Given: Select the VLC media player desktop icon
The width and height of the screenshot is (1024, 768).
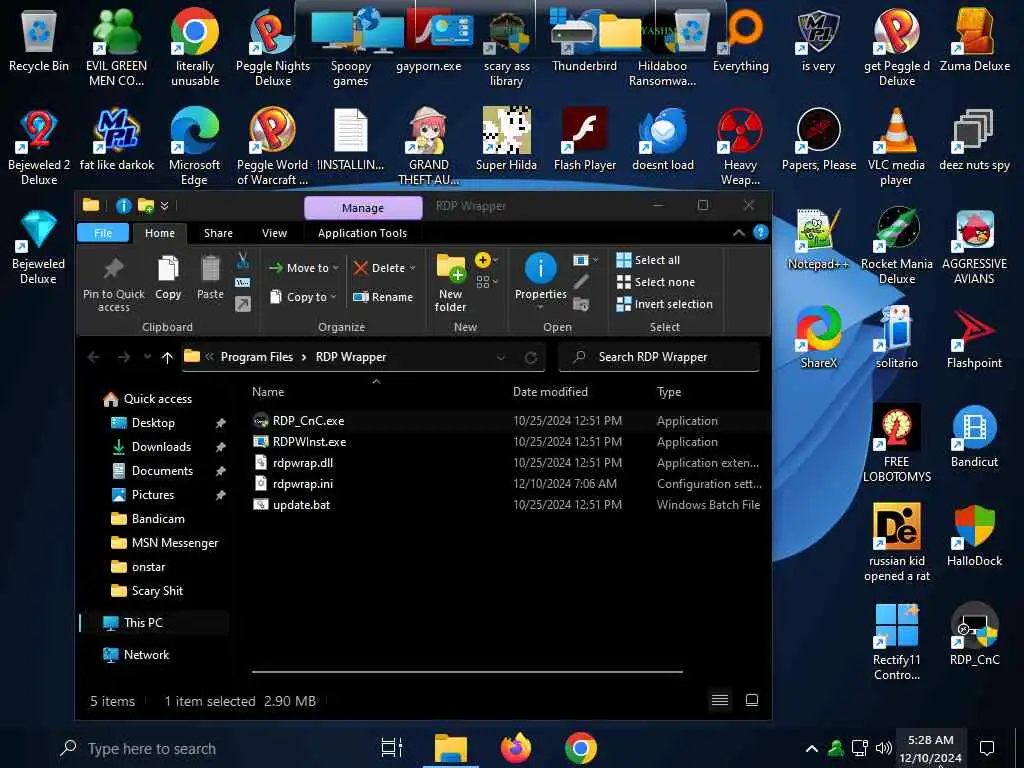Looking at the screenshot, I should point(896,146).
